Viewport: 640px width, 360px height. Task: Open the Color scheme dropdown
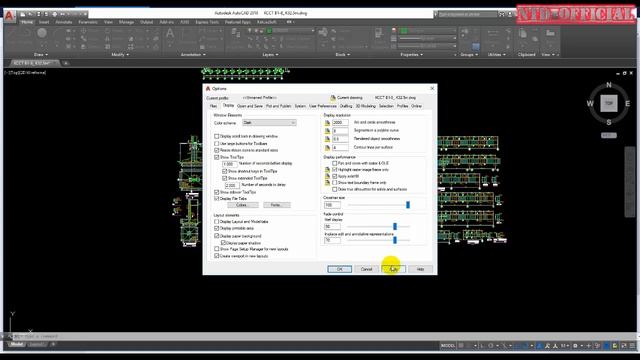pos(269,123)
